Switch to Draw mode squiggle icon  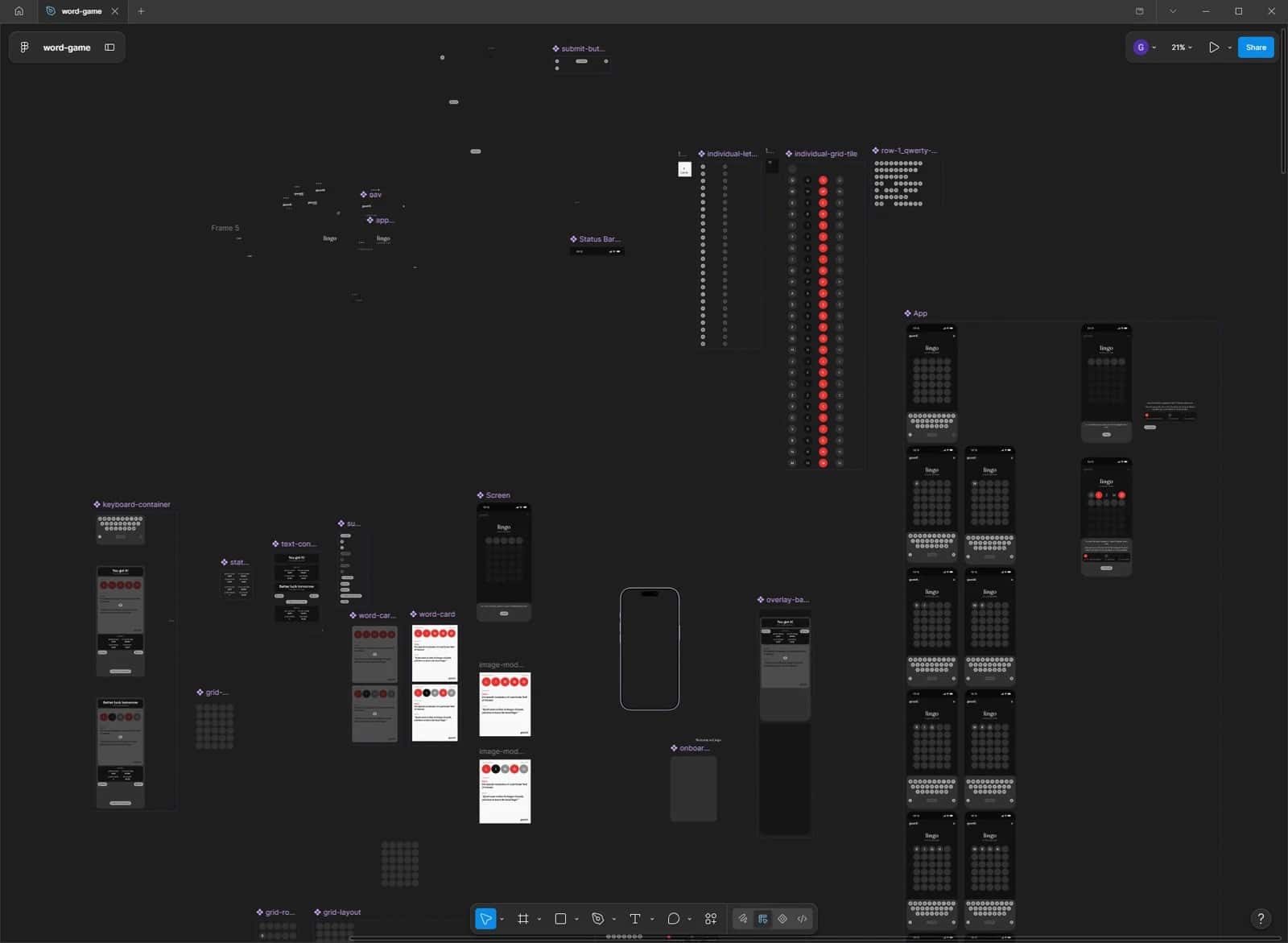pos(743,919)
